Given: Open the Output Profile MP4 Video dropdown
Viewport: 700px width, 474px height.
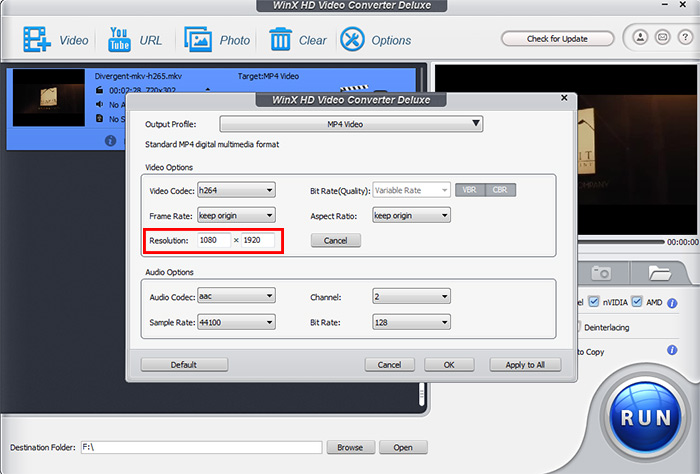Looking at the screenshot, I should [x=351, y=124].
